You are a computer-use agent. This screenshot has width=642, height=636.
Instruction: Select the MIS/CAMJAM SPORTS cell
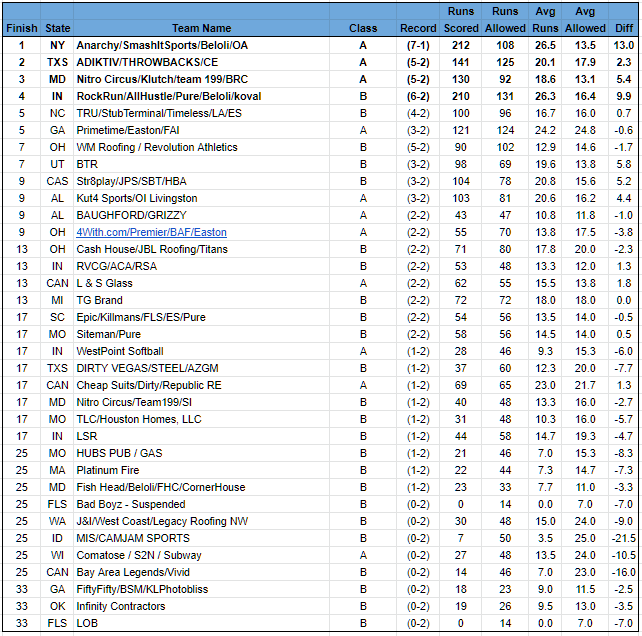coord(201,538)
